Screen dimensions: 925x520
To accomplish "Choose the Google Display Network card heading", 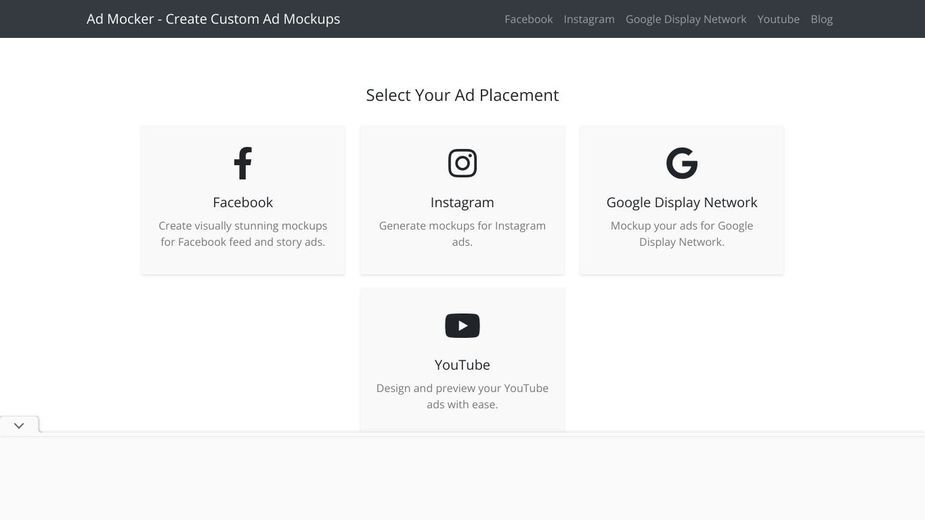I will click(681, 202).
